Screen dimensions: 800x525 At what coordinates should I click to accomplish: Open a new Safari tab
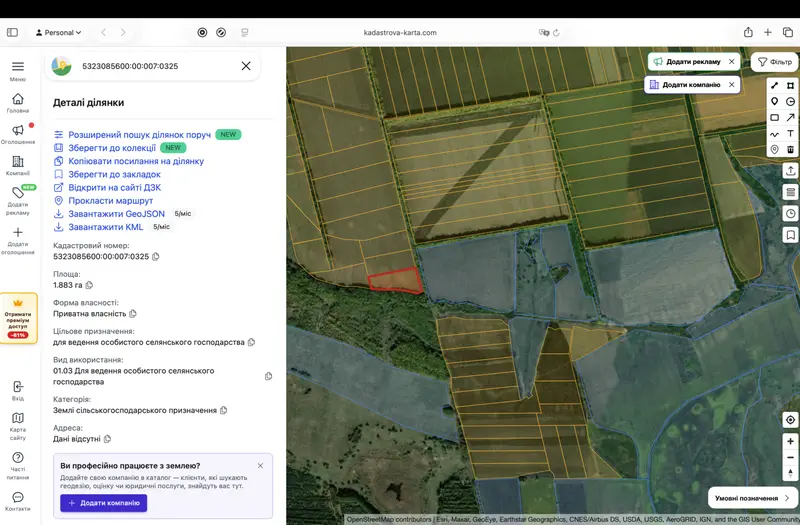click(x=767, y=33)
